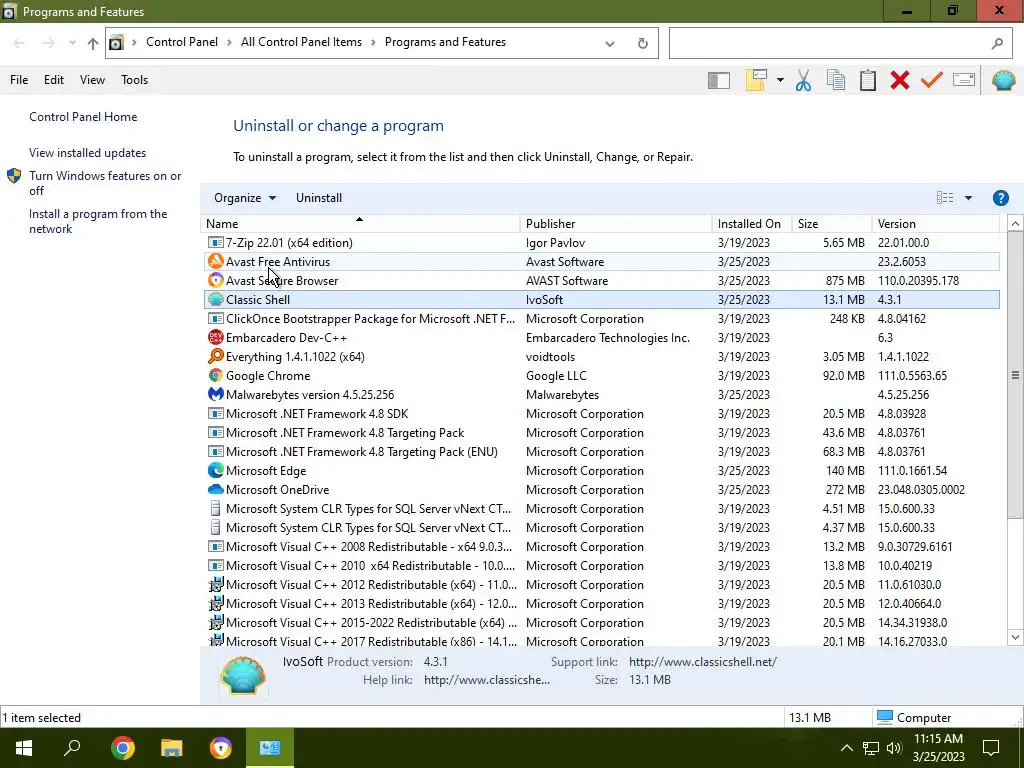The height and width of the screenshot is (768, 1024).
Task: Toggle the navigation pane icon in toolbar
Action: [x=718, y=80]
